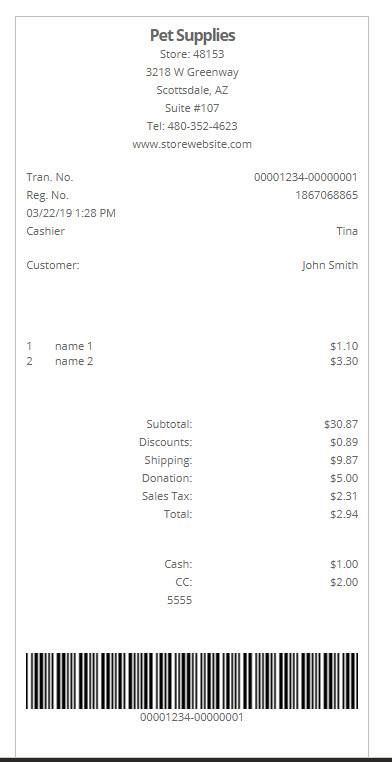
Task: Click customer name John Smith
Action: 330,265
